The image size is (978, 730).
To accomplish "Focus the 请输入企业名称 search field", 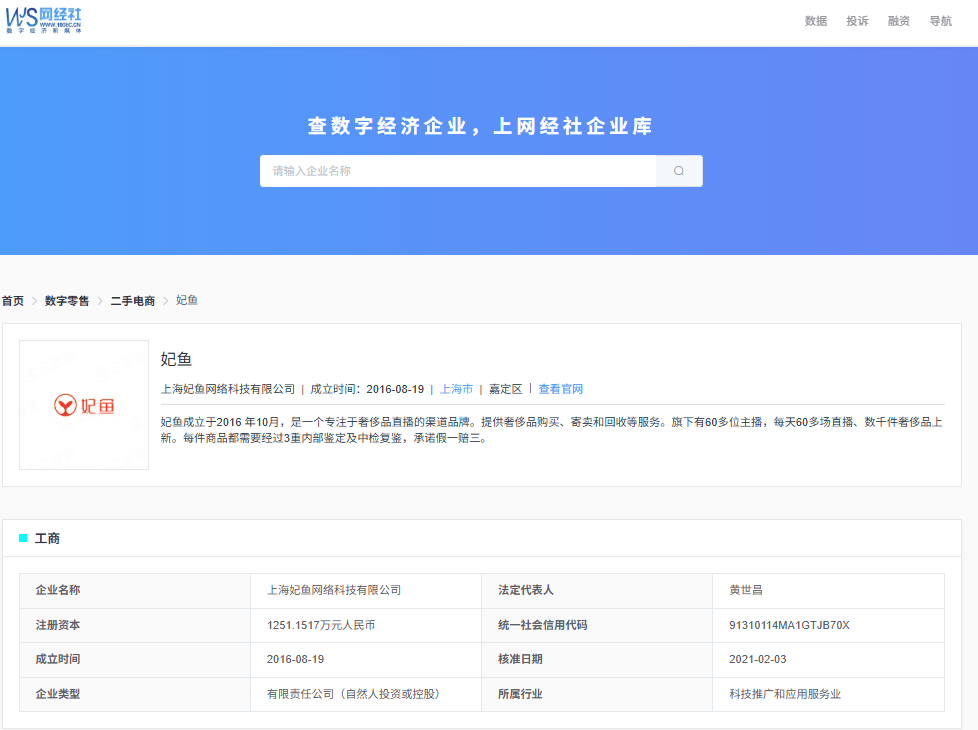I will [x=458, y=171].
